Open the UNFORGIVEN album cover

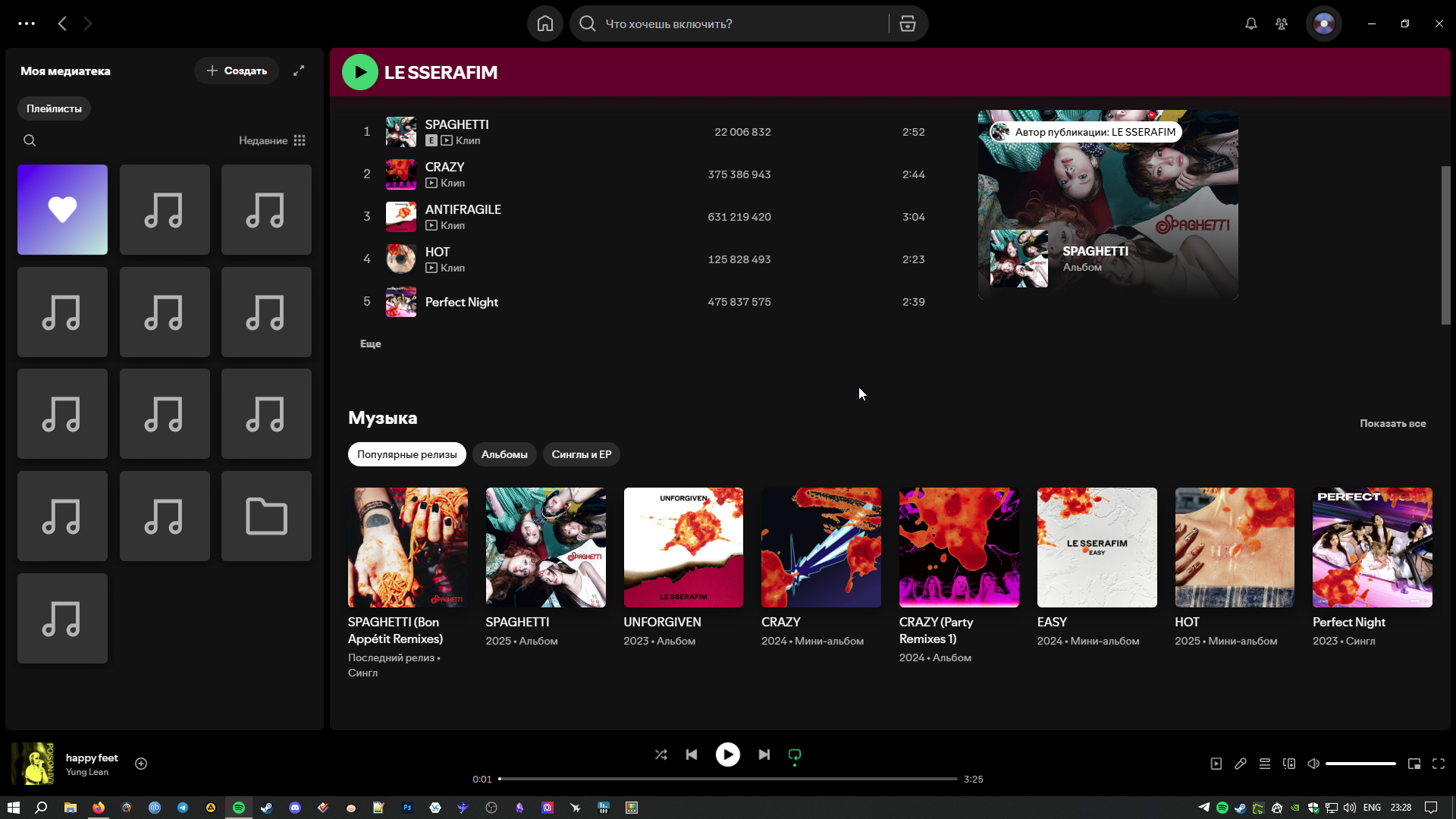pos(682,547)
